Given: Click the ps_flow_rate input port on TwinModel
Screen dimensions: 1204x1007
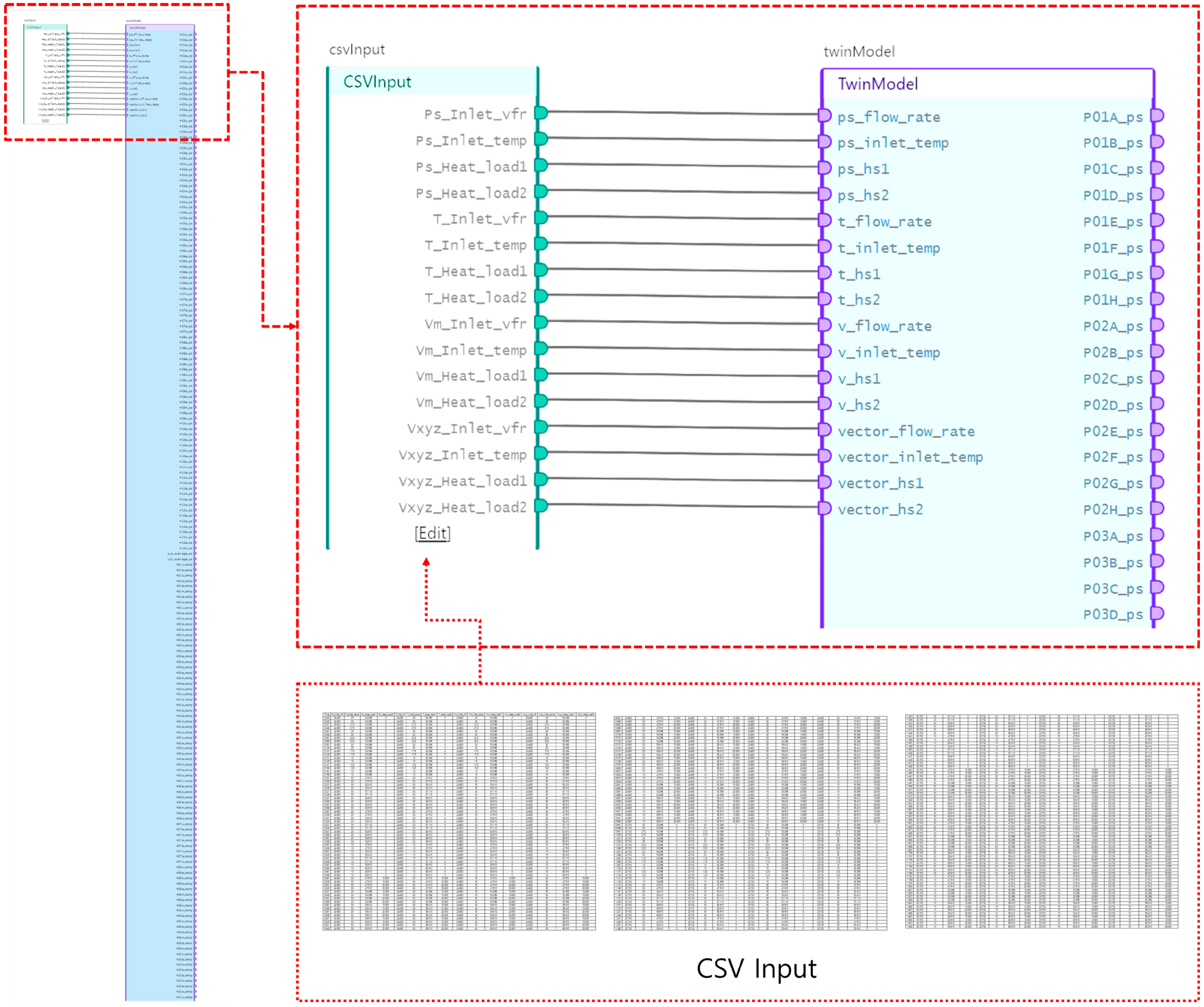Looking at the screenshot, I should point(824,115).
